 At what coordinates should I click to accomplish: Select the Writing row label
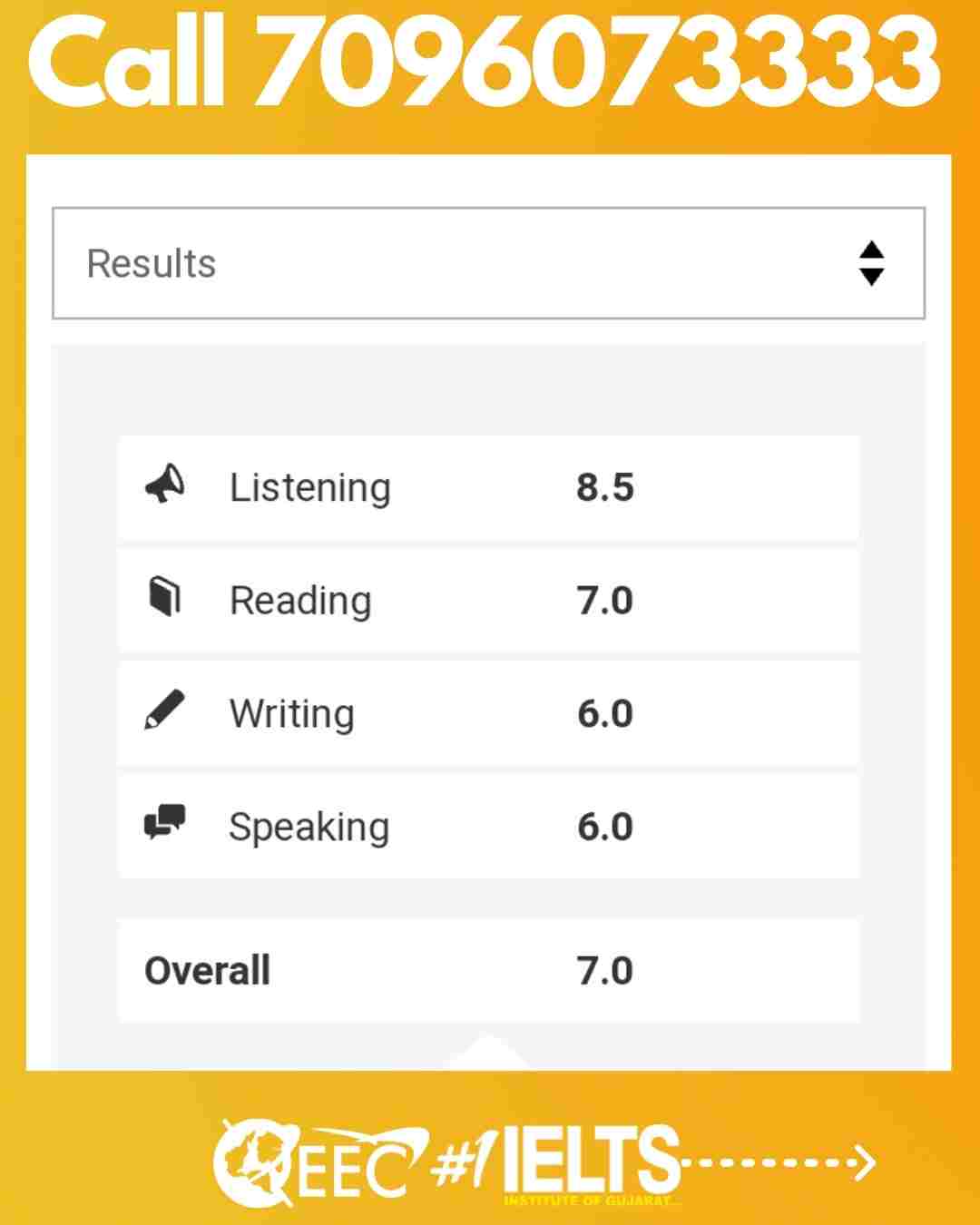tap(292, 714)
